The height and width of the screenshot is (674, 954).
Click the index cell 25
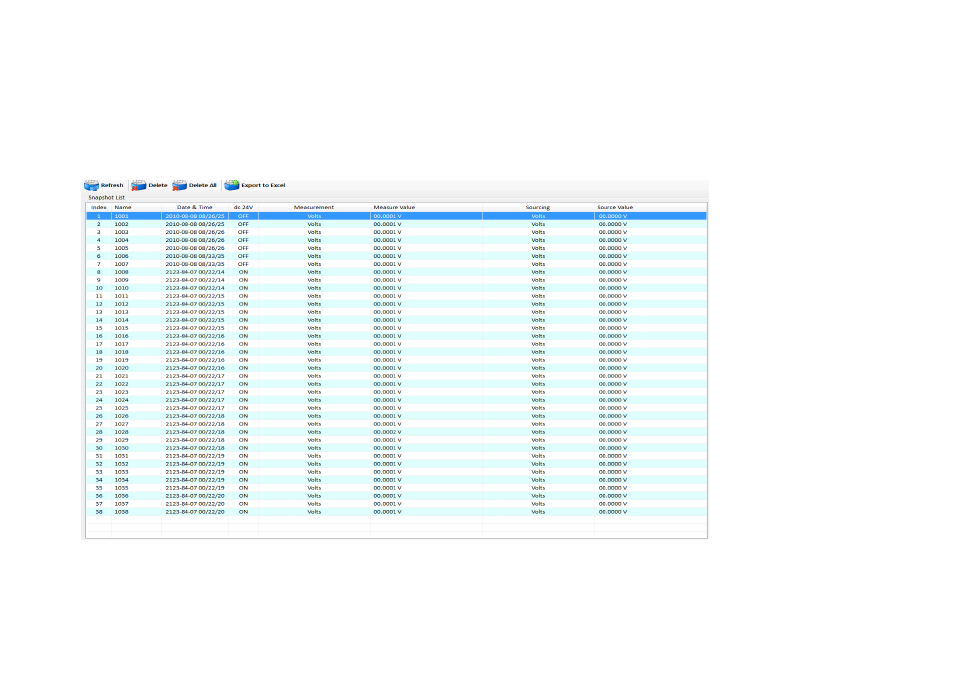[x=99, y=408]
